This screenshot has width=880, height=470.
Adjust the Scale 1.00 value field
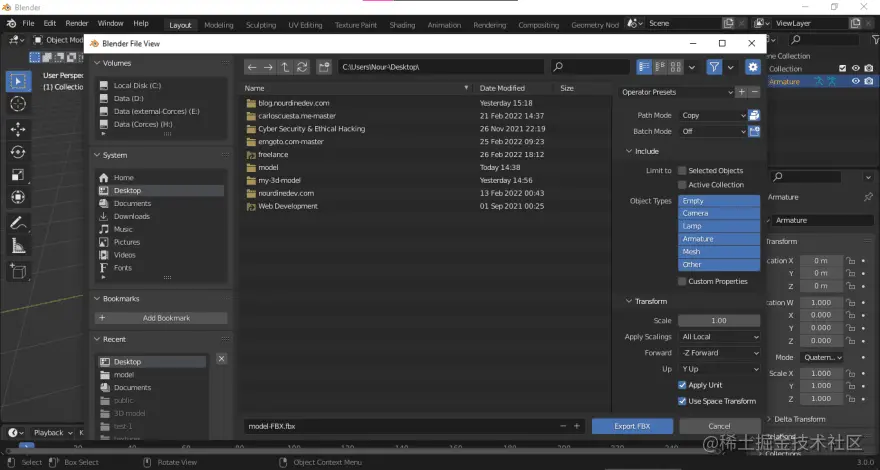coord(719,321)
